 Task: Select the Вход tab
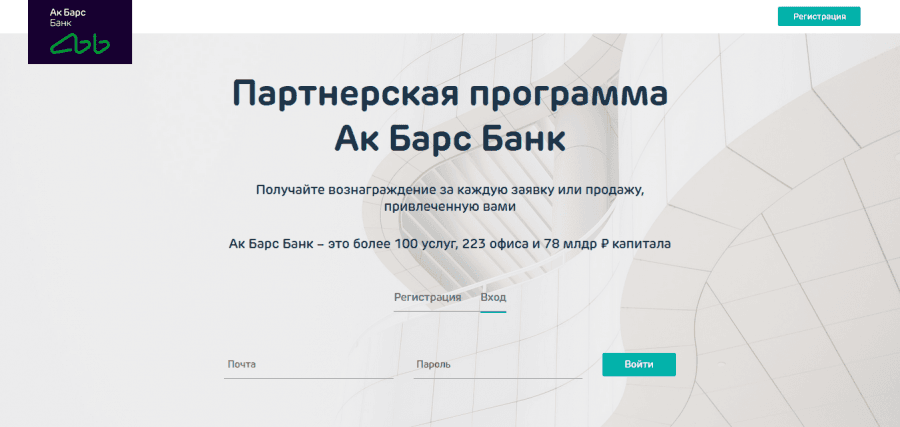click(x=493, y=297)
